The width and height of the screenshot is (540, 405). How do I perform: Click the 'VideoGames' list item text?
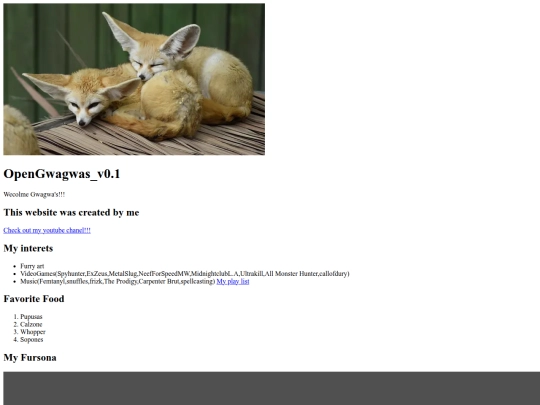tap(185, 274)
